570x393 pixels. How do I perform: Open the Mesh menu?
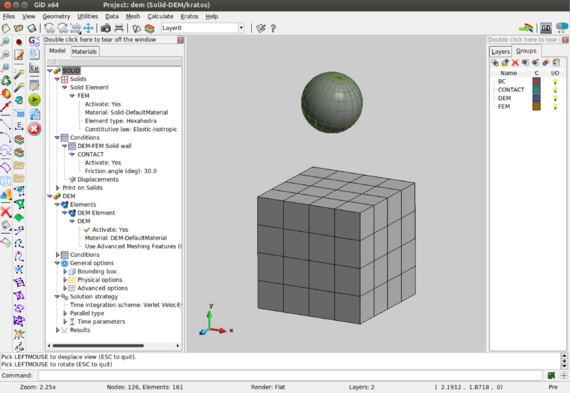[x=133, y=16]
